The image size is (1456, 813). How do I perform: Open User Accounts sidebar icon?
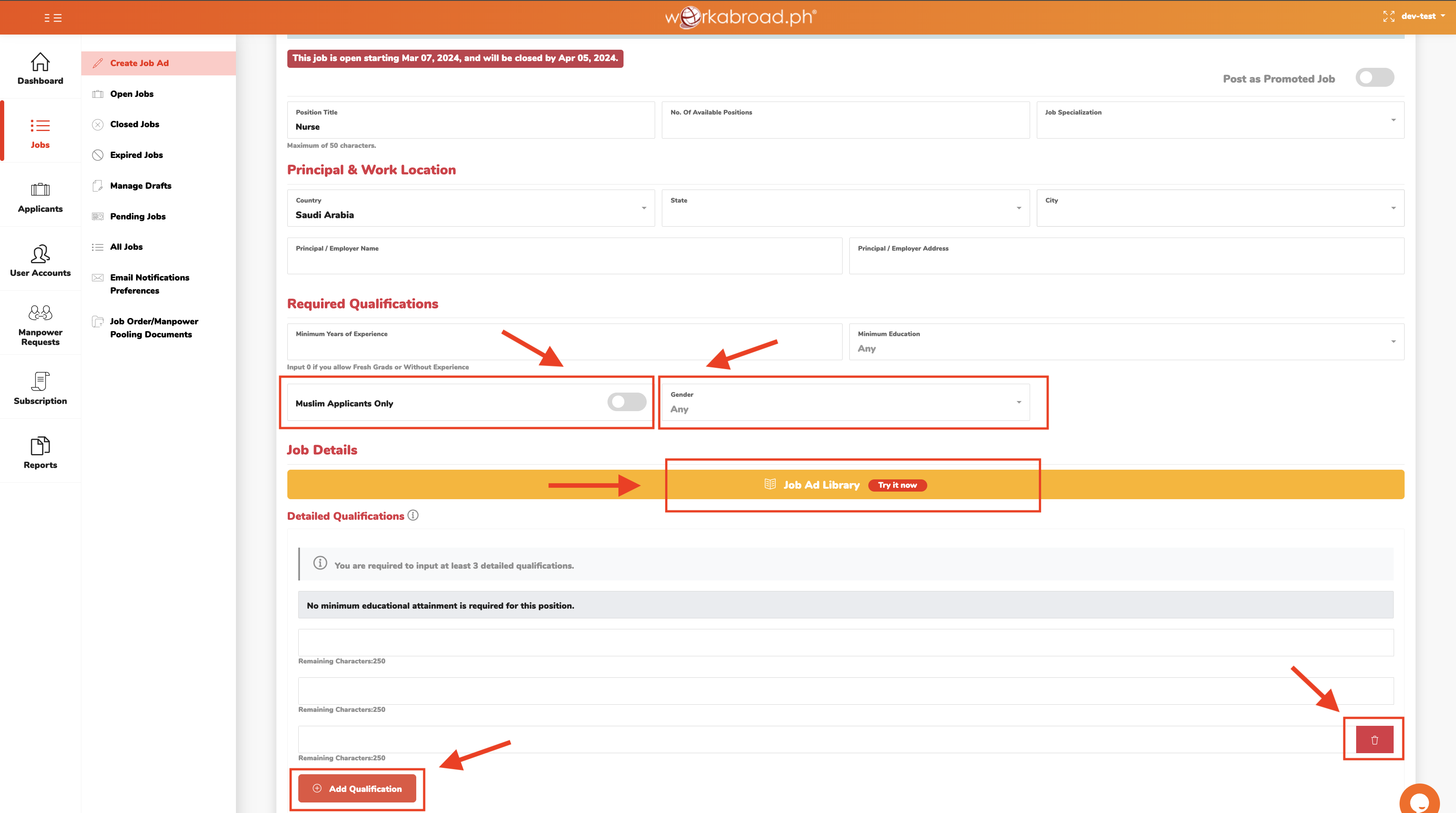point(40,254)
